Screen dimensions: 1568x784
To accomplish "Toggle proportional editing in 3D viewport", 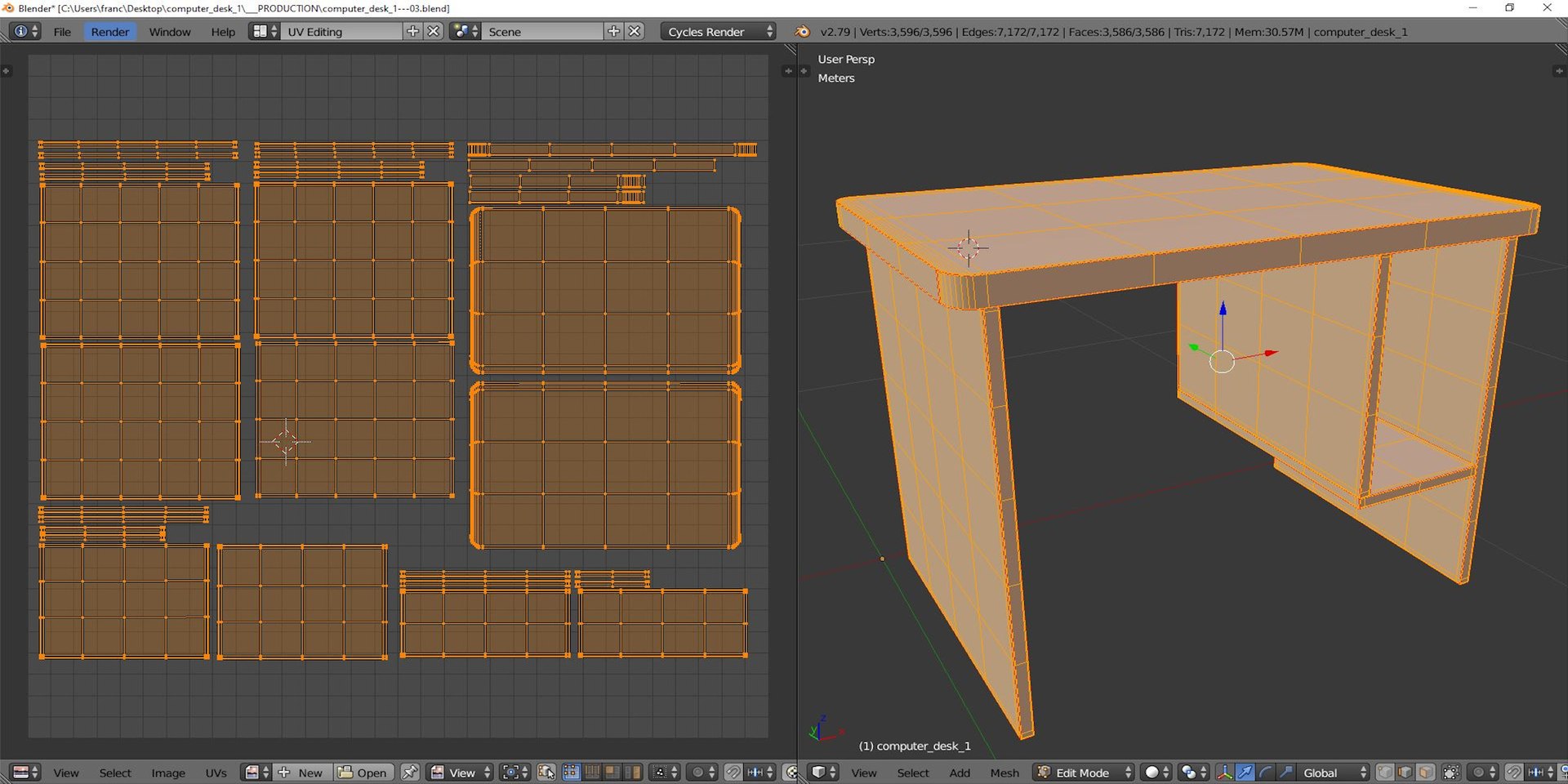I will tap(1483, 772).
